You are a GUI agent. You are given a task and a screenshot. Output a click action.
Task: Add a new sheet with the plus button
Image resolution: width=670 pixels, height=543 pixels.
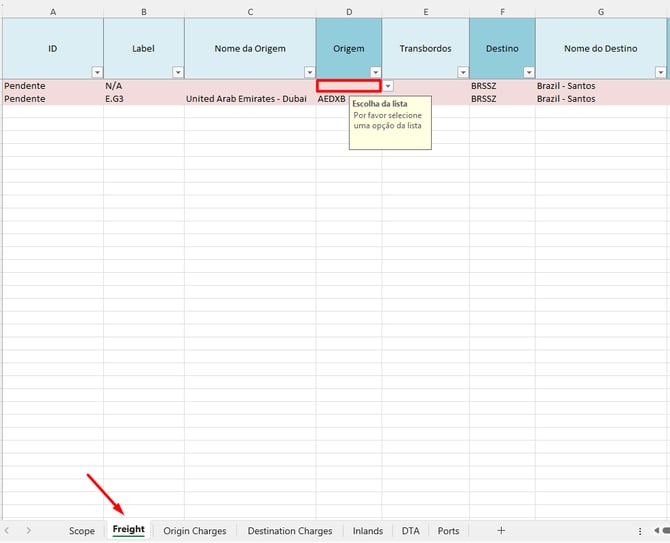501,530
